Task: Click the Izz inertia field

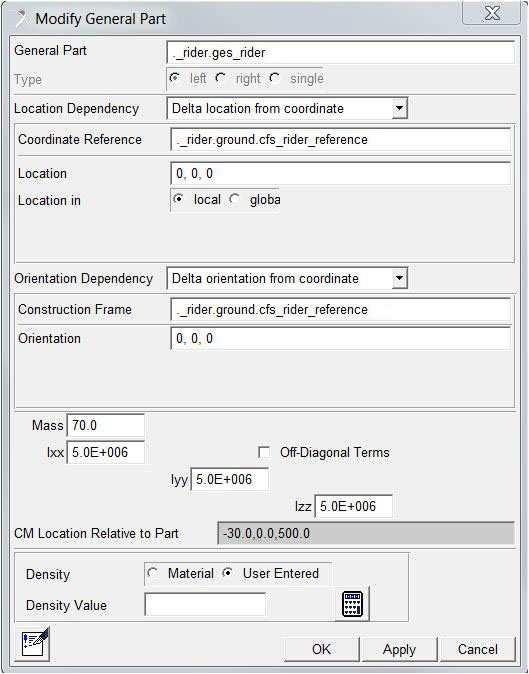Action: coord(353,506)
